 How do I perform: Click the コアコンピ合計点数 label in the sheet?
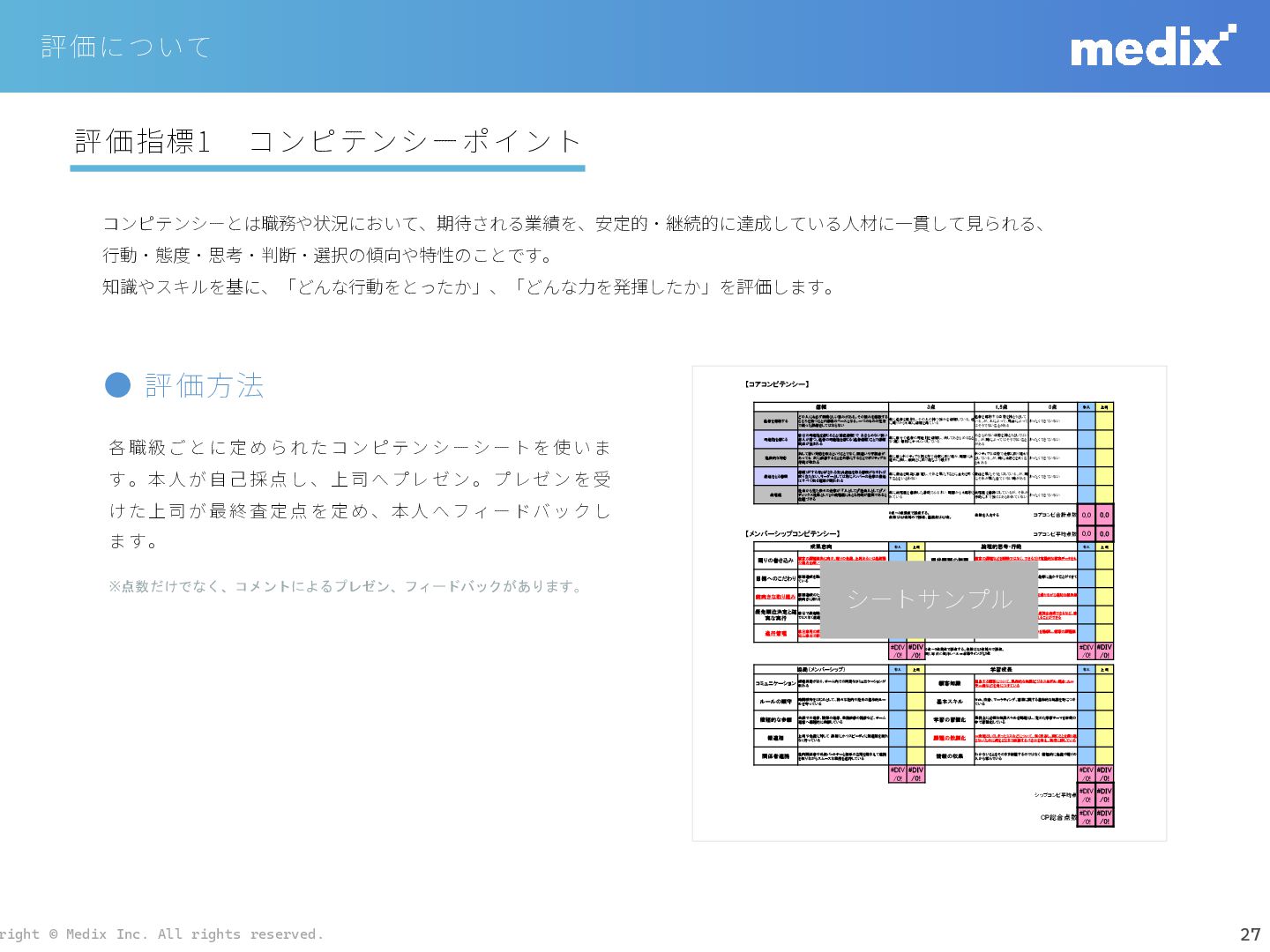click(x=1055, y=515)
